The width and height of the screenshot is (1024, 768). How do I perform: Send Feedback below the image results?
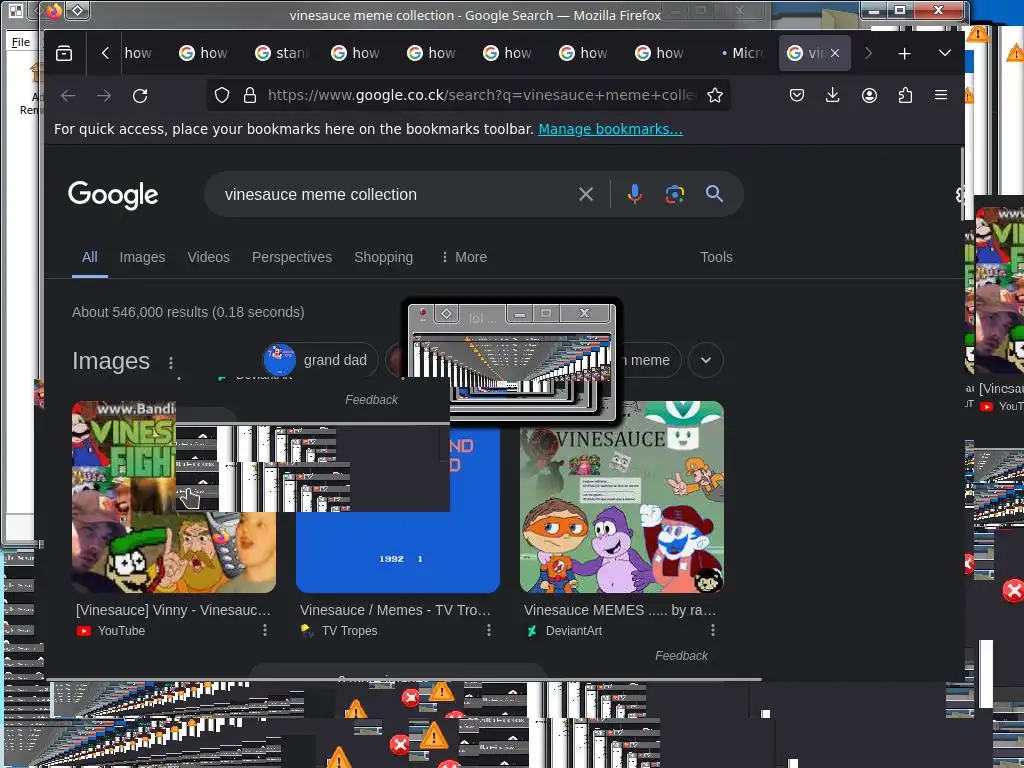(x=681, y=656)
